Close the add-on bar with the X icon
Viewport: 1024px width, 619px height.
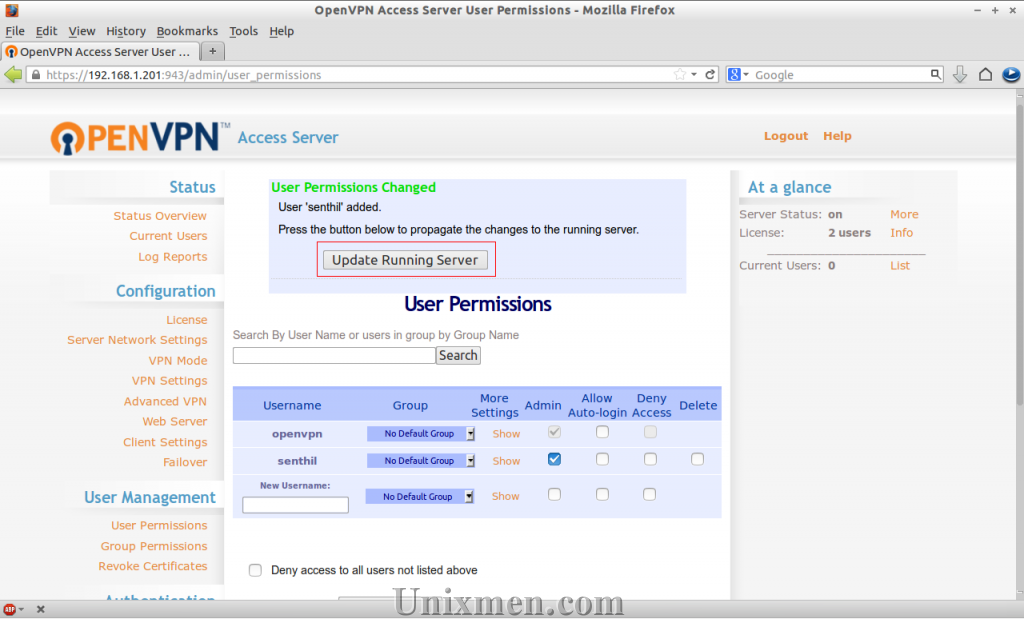coord(40,609)
